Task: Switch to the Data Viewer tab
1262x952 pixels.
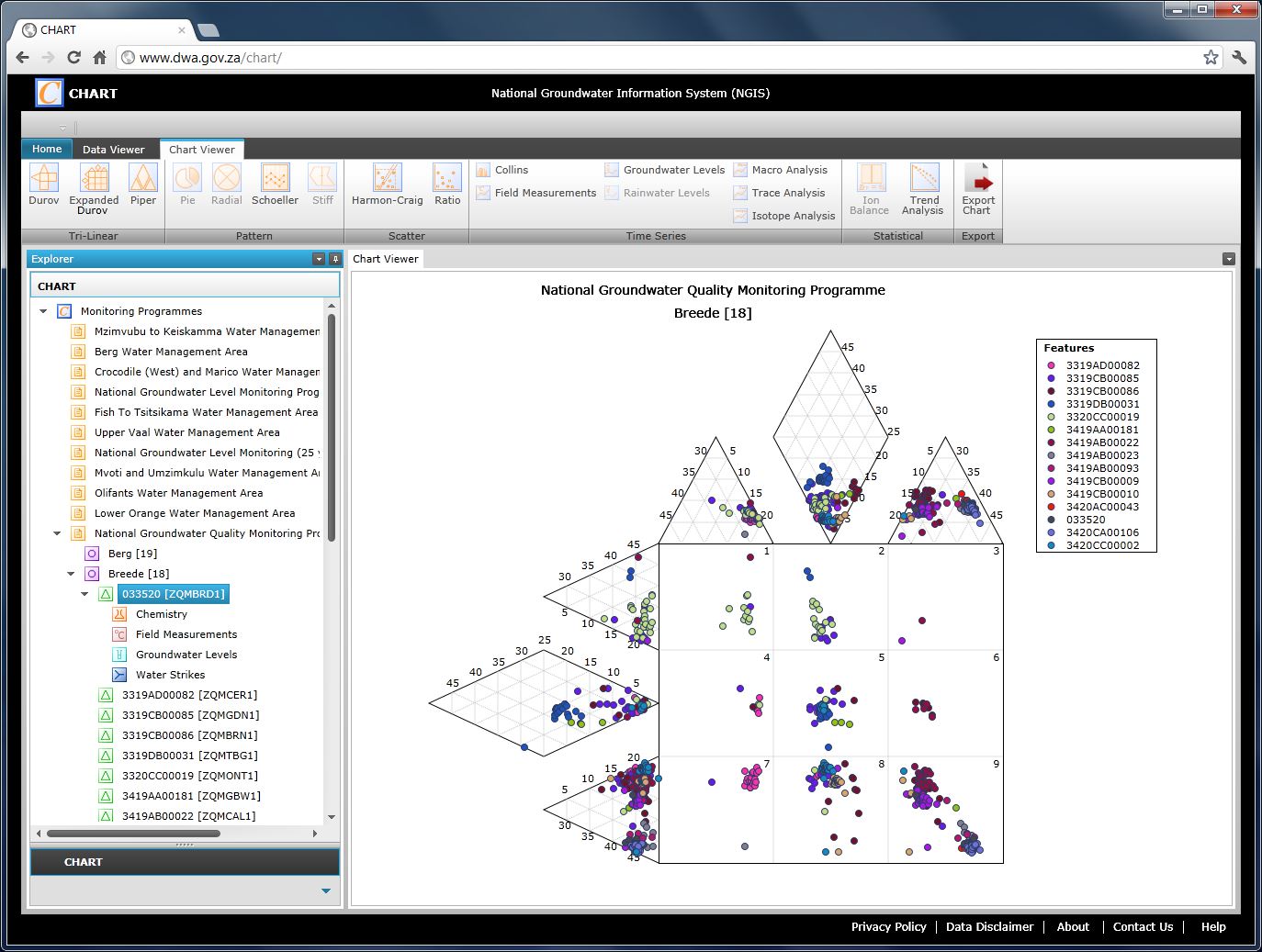Action: tap(114, 150)
